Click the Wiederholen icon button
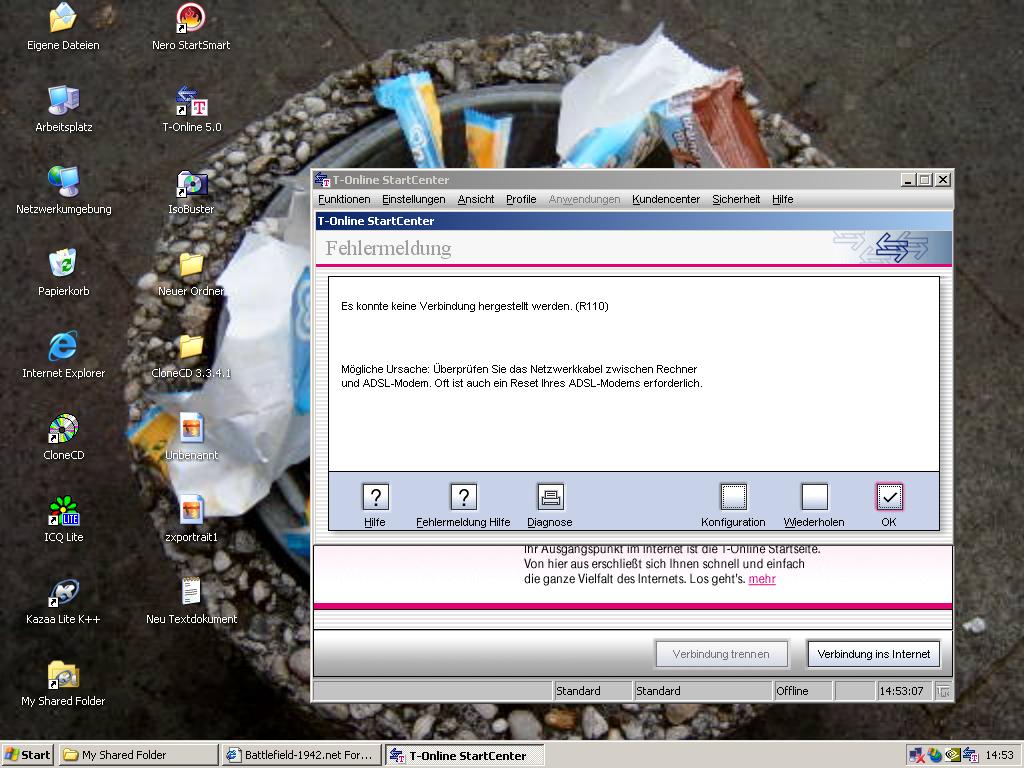 [x=814, y=497]
